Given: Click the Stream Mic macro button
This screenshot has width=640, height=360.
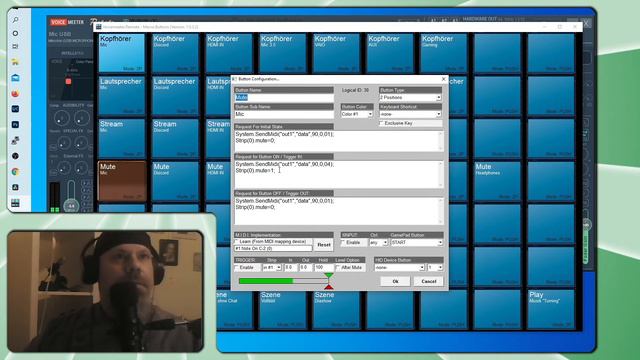Looking at the screenshot, I should pos(122,139).
